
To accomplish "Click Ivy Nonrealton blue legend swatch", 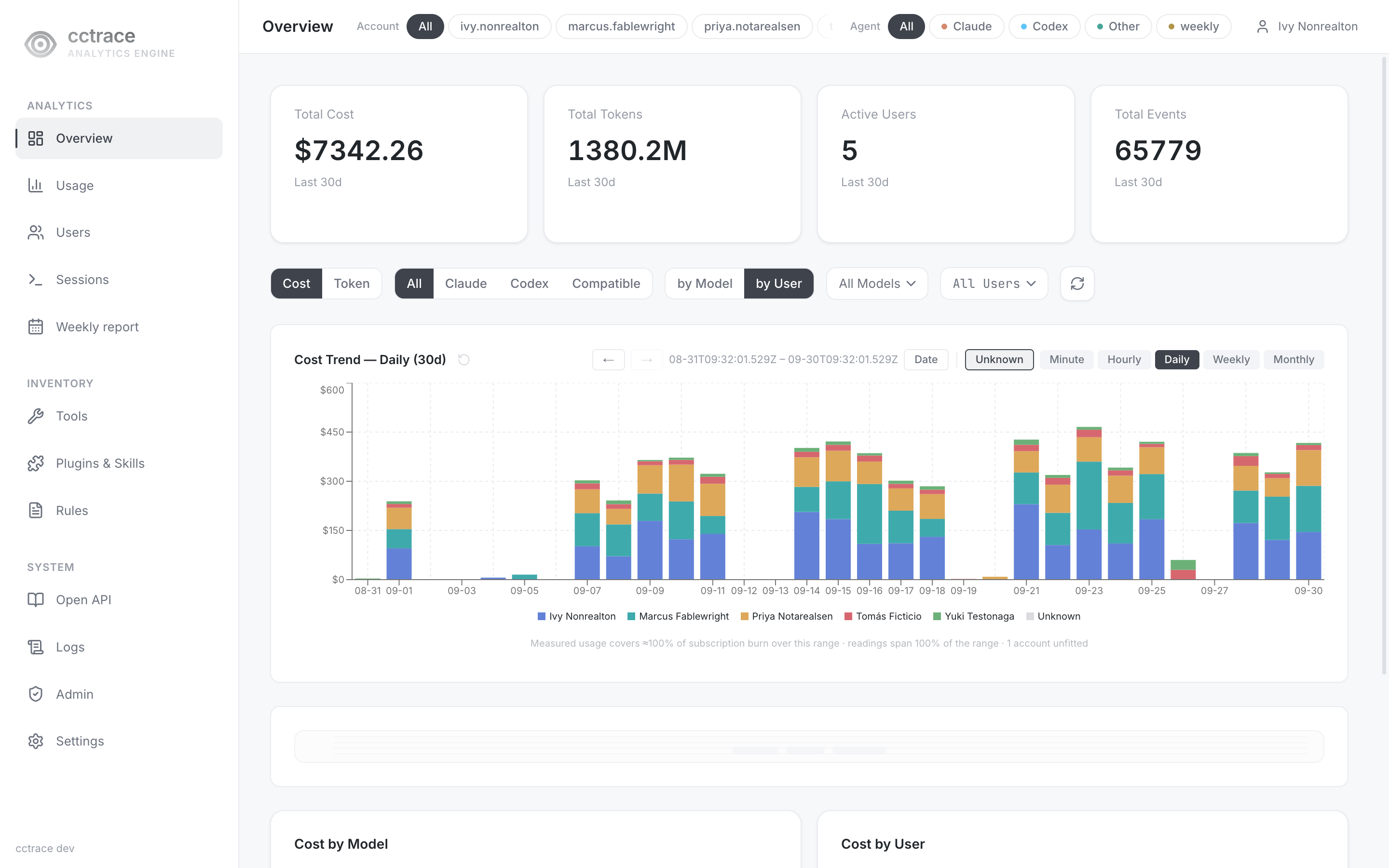I will (x=541, y=617).
